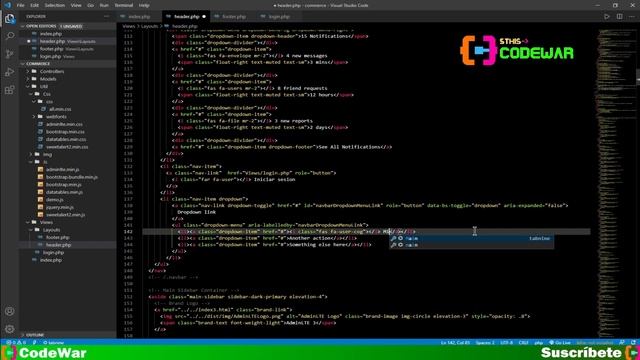
Task: Select the header.php editor tab
Action: tap(187, 17)
